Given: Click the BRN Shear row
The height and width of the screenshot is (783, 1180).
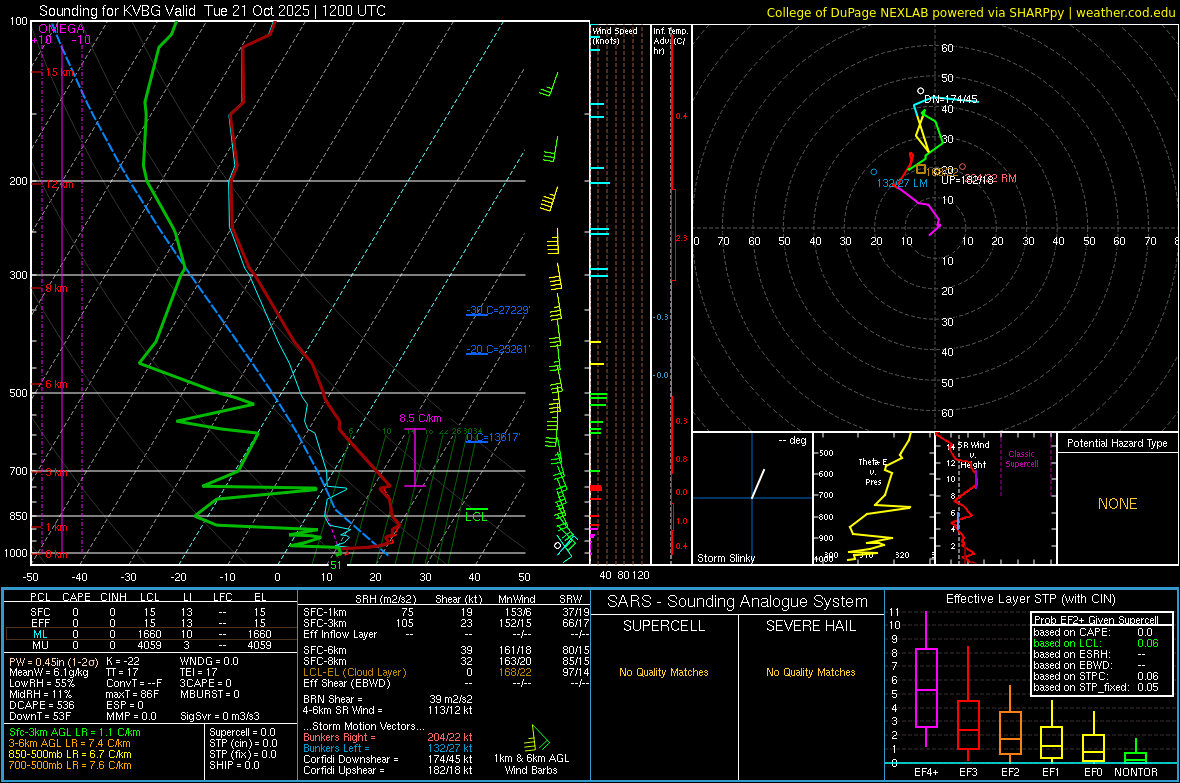Looking at the screenshot, I should pyautogui.click(x=388, y=699).
